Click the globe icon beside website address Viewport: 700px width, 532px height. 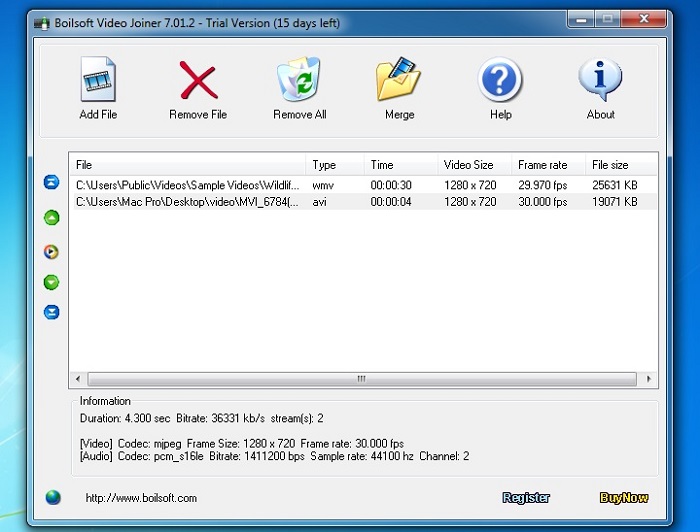[x=53, y=497]
